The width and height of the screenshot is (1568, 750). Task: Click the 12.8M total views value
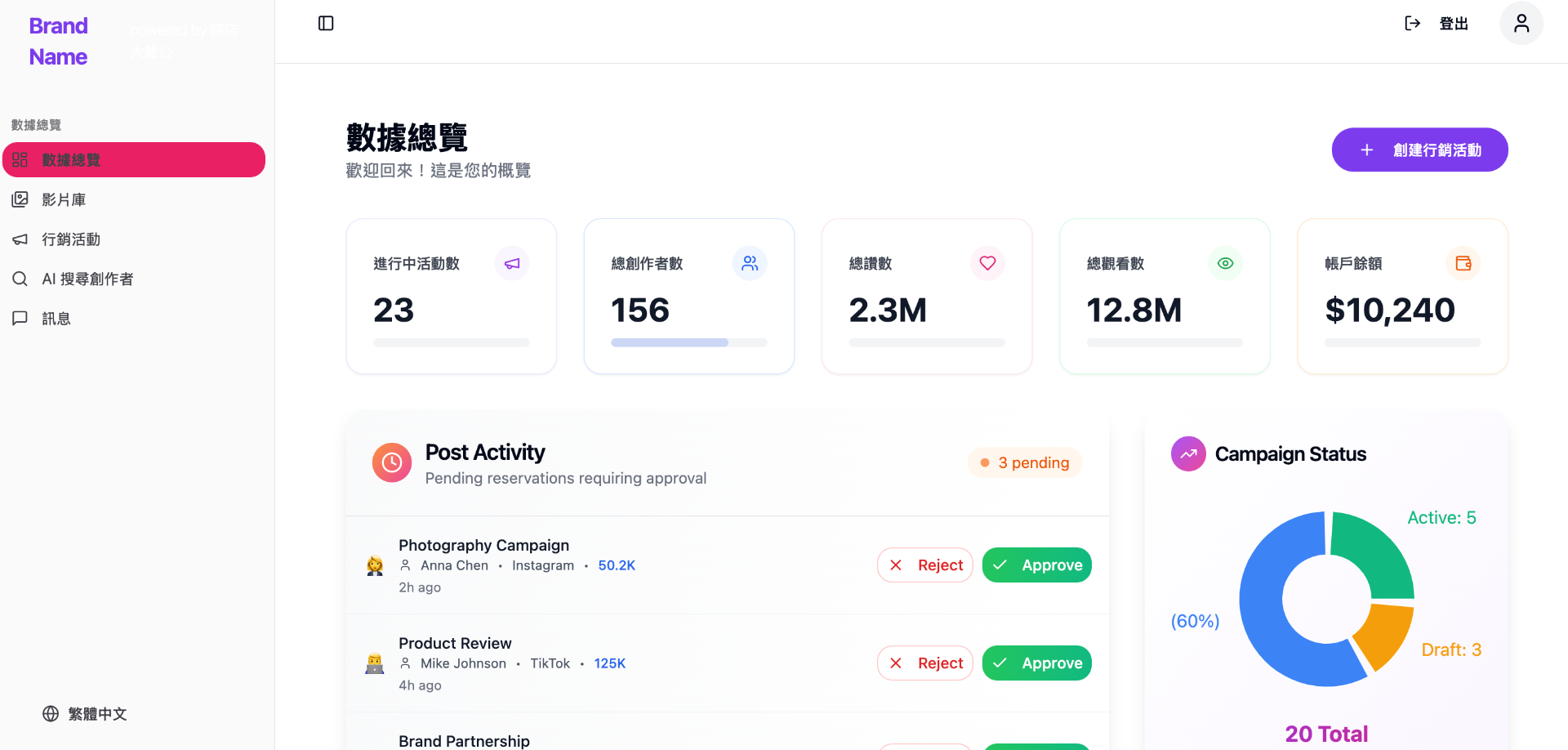[1134, 310]
